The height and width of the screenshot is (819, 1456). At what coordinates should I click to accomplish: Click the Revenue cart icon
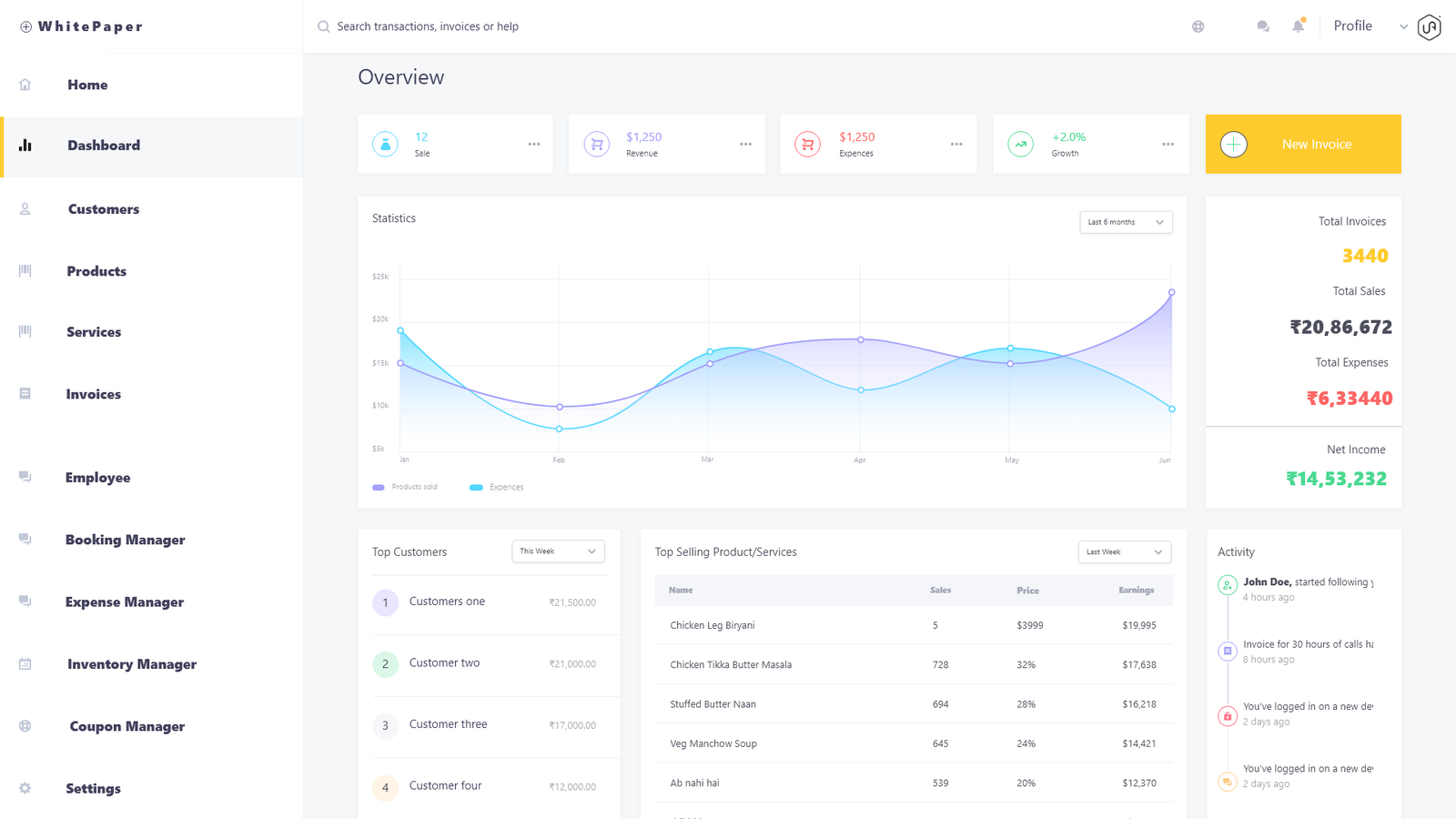pyautogui.click(x=597, y=144)
